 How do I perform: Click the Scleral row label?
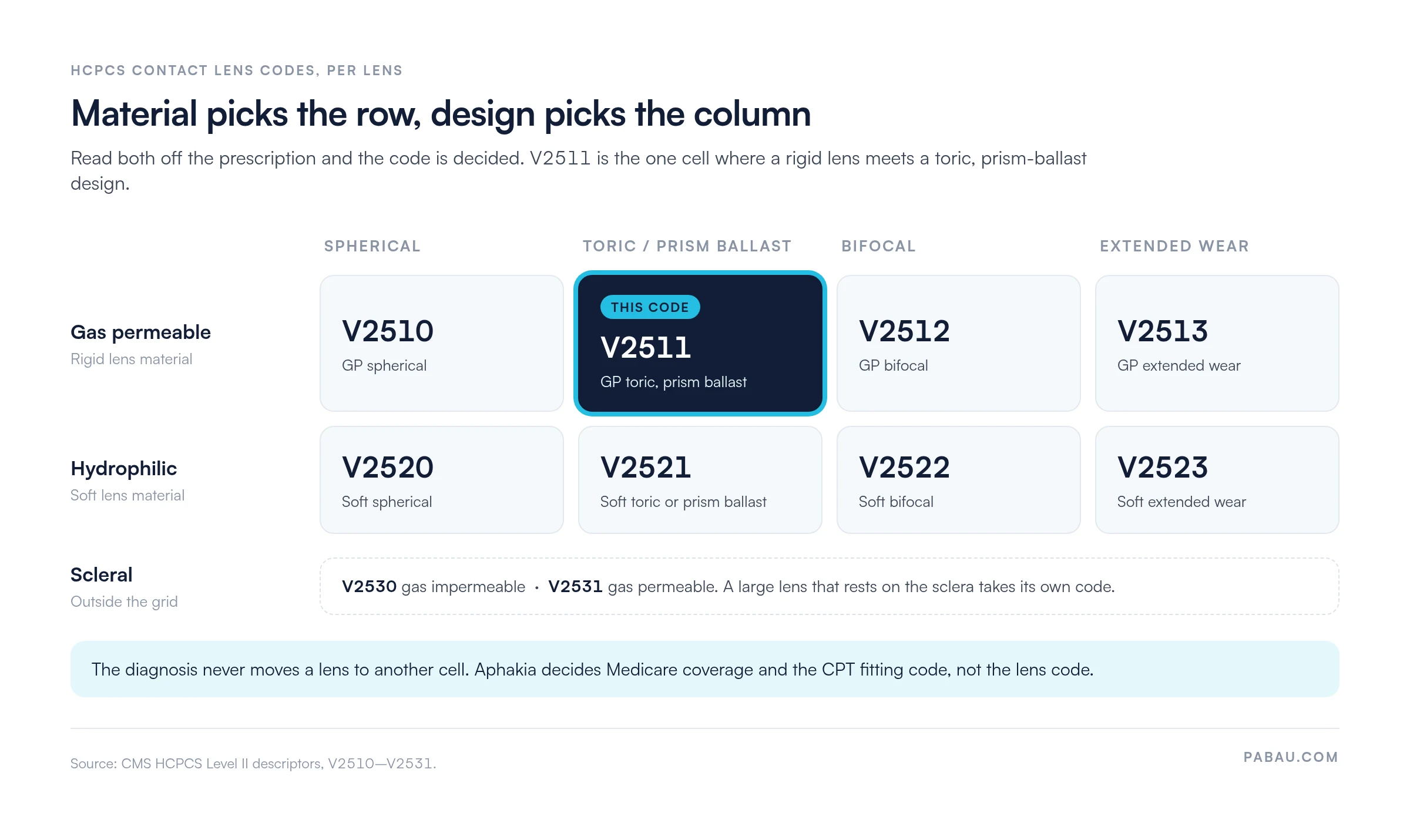[x=101, y=574]
